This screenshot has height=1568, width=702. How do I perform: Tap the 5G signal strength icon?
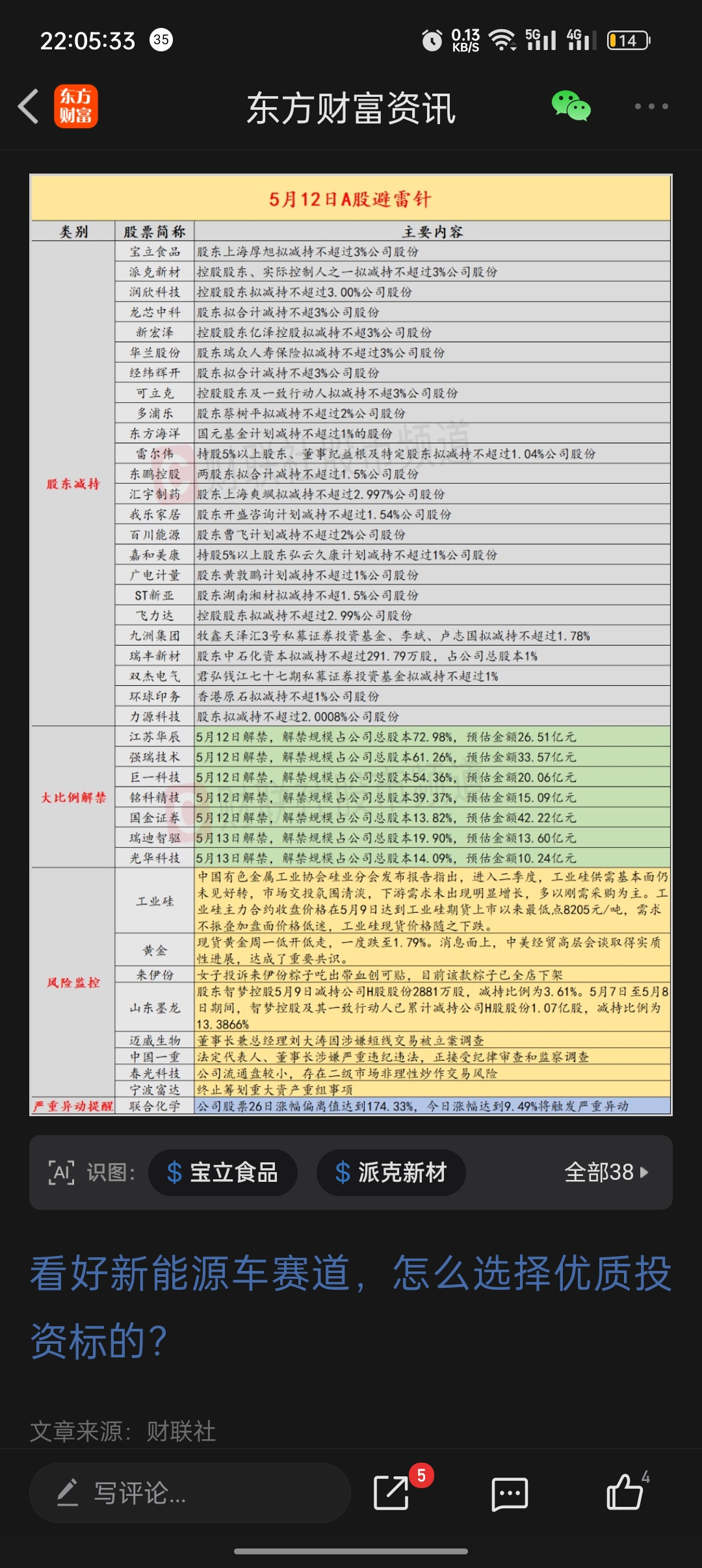click(x=541, y=40)
